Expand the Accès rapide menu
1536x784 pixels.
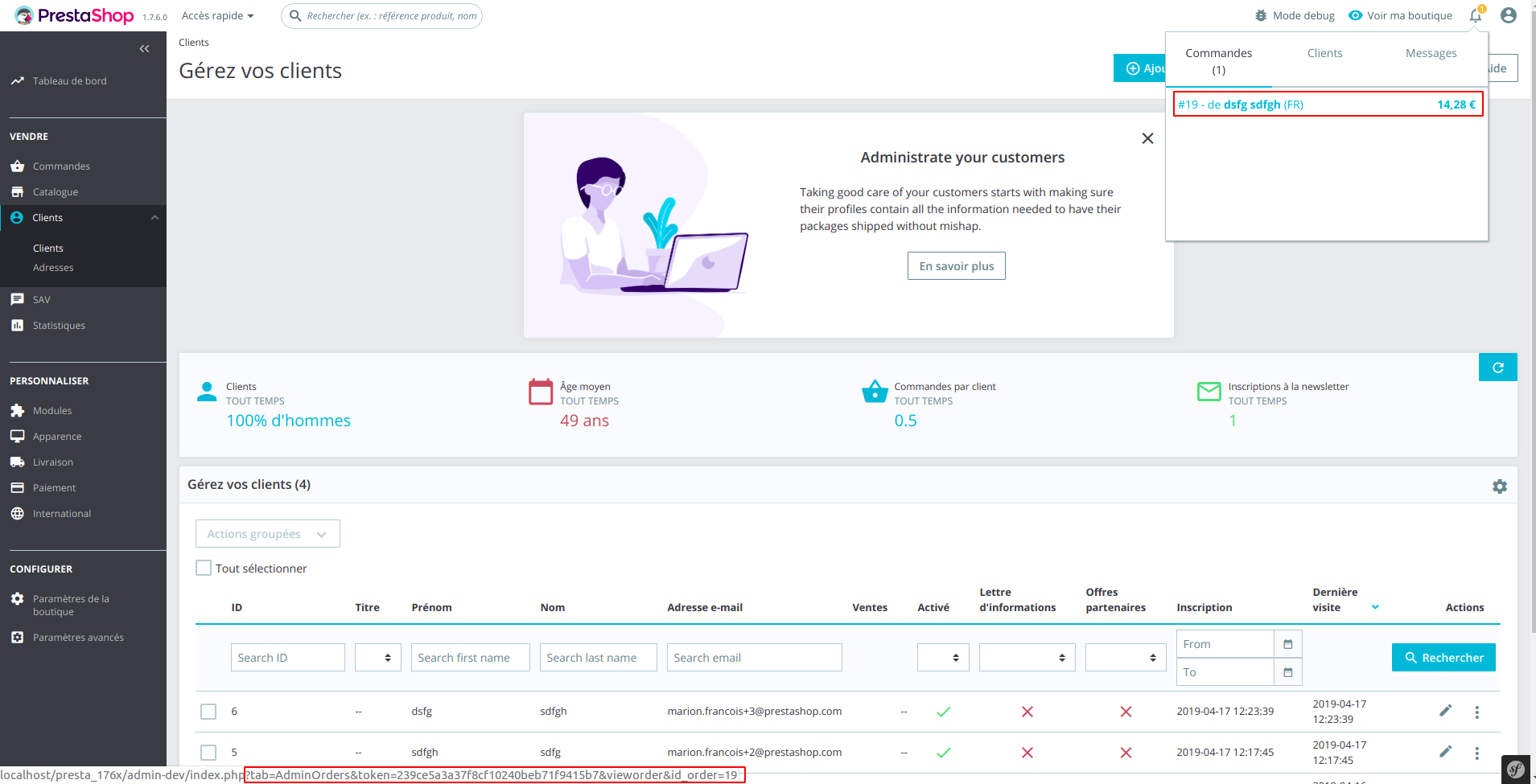(216, 15)
